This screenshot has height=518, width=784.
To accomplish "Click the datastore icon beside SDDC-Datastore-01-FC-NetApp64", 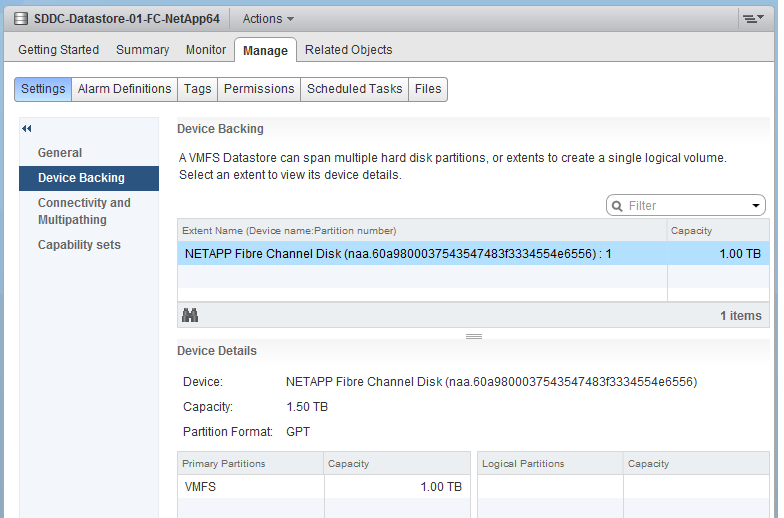I will (20, 19).
